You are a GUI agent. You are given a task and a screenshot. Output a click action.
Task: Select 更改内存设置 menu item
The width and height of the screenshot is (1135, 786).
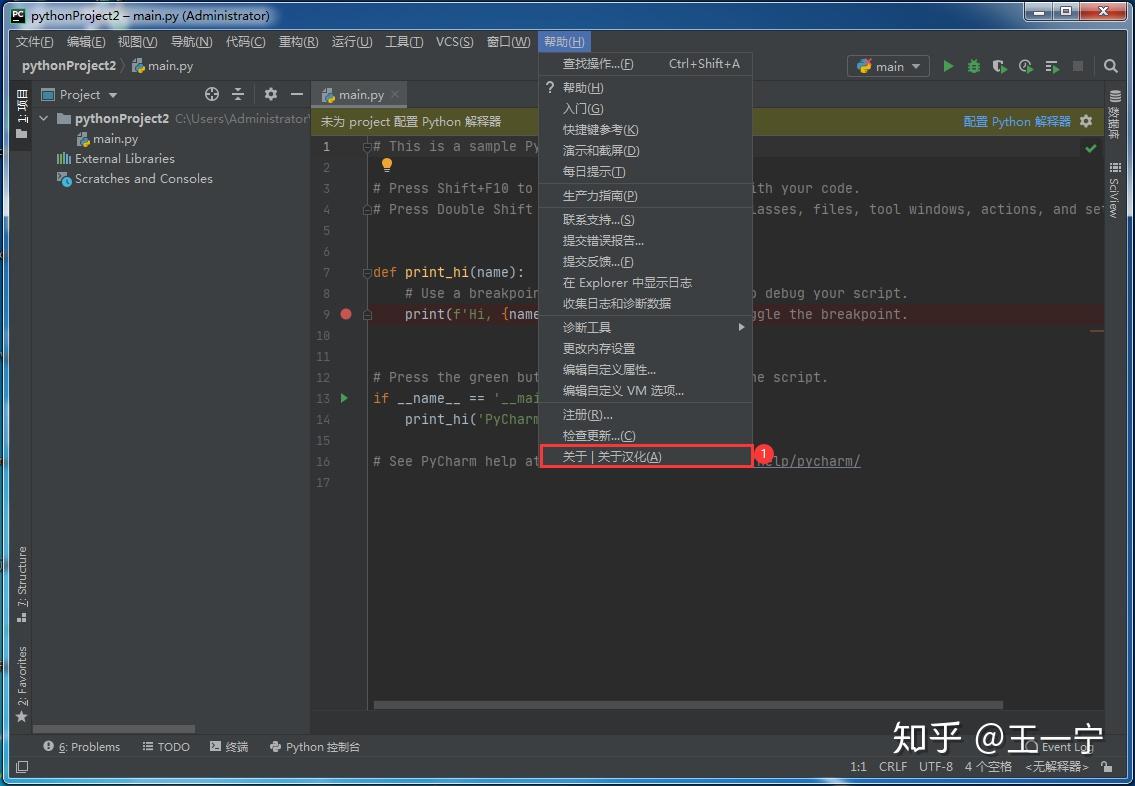pos(646,348)
